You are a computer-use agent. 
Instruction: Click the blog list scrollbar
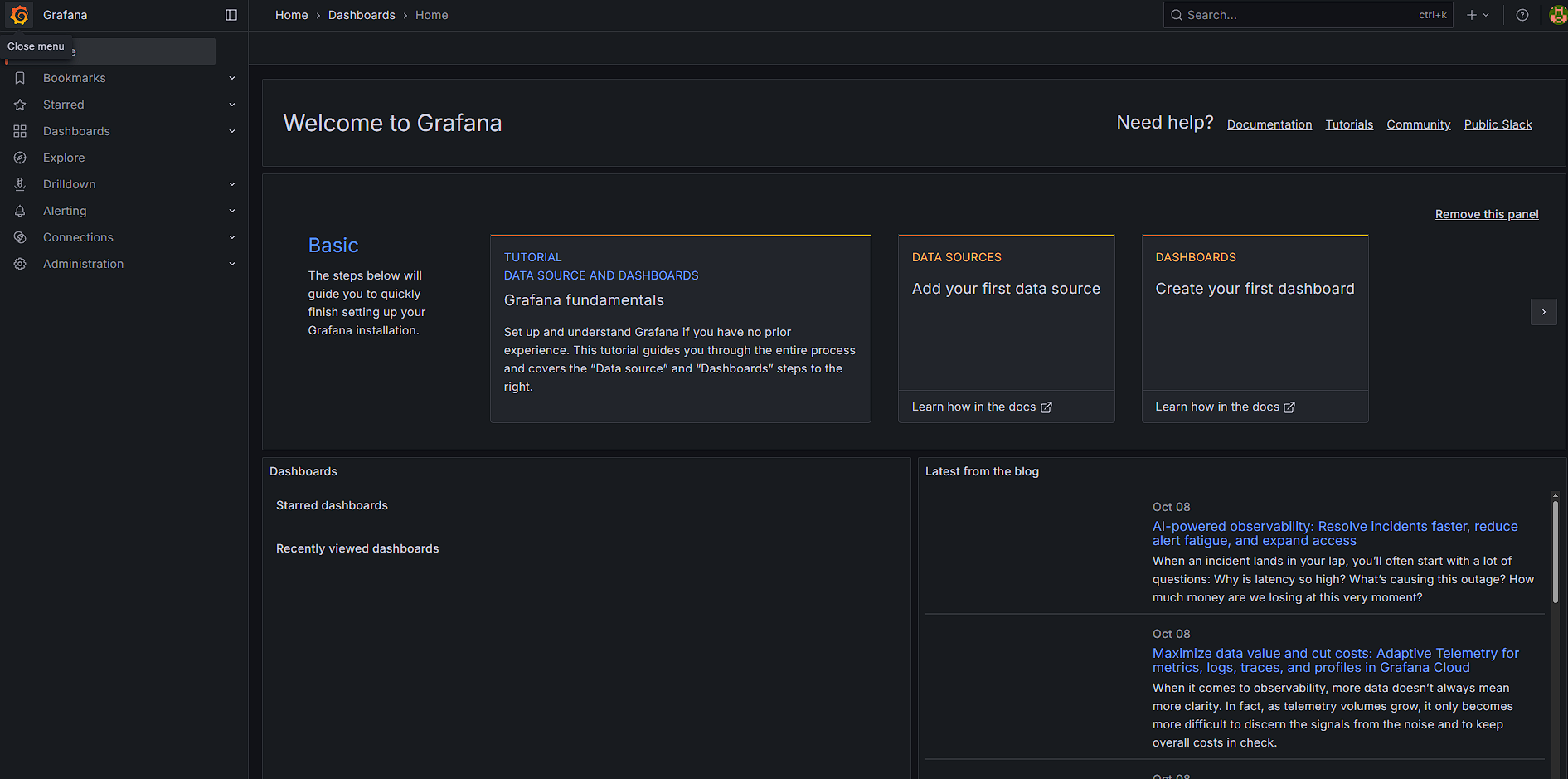click(x=1555, y=552)
